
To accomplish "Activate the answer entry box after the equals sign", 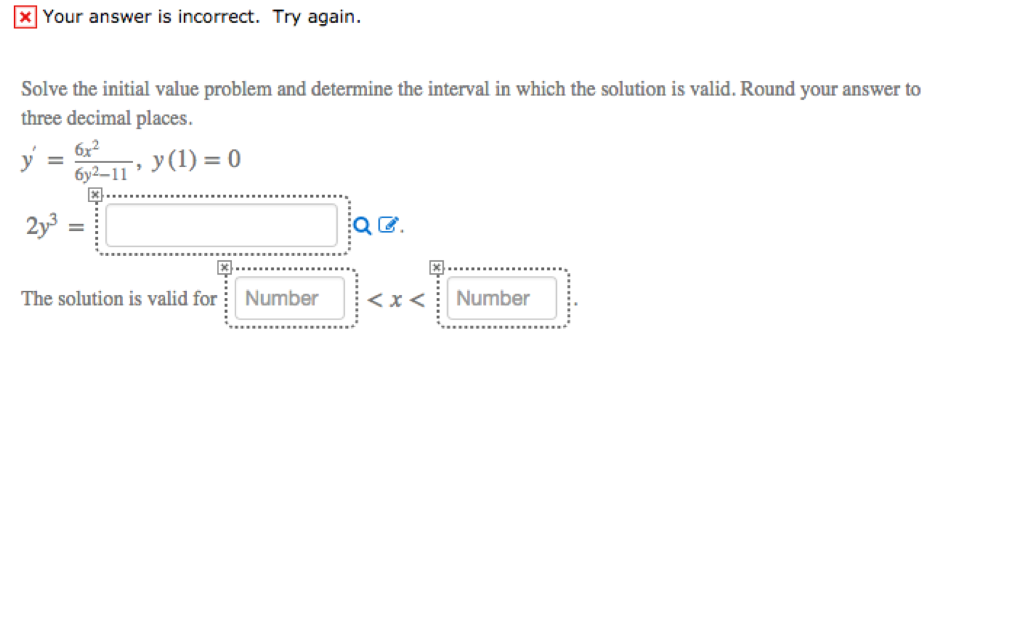I will (x=220, y=226).
